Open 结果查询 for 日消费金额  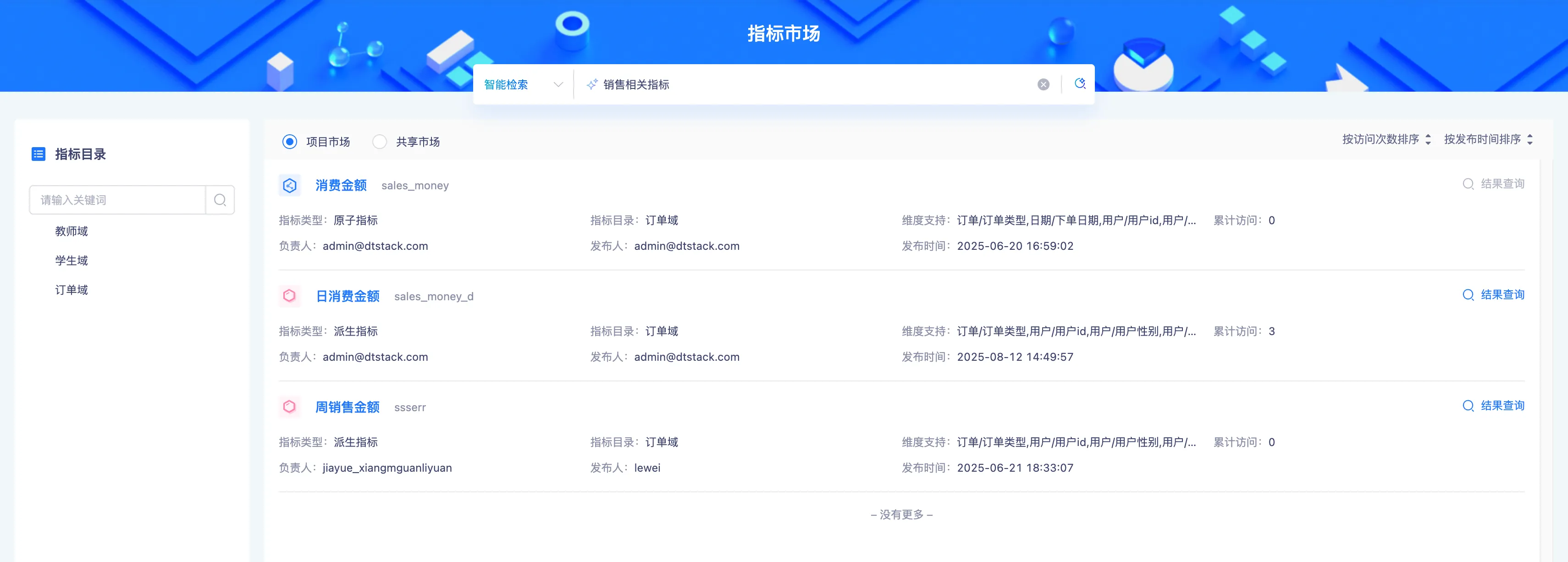[x=1494, y=295]
